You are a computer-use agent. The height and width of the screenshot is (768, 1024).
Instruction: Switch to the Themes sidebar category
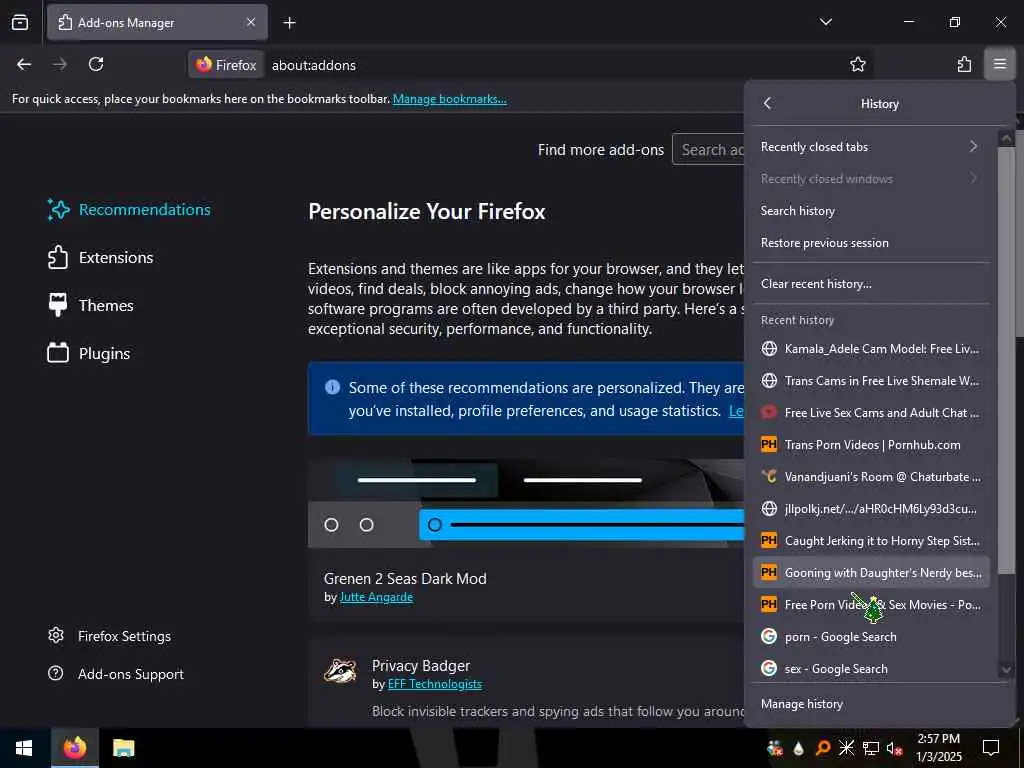91,305
